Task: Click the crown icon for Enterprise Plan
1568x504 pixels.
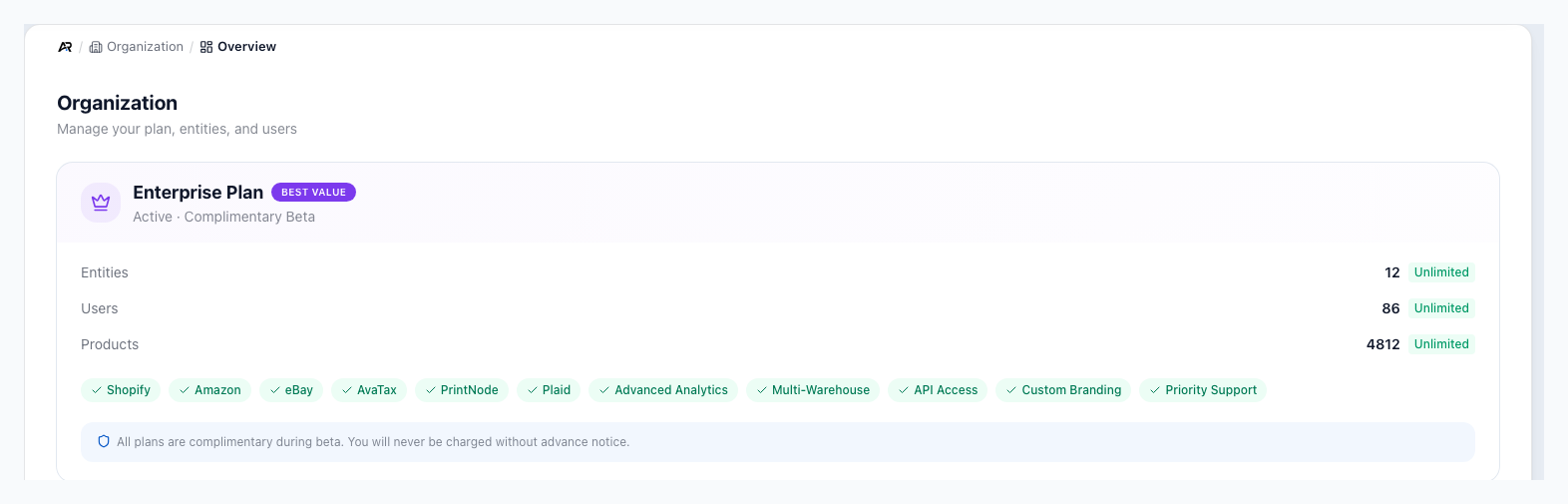Action: pos(101,203)
